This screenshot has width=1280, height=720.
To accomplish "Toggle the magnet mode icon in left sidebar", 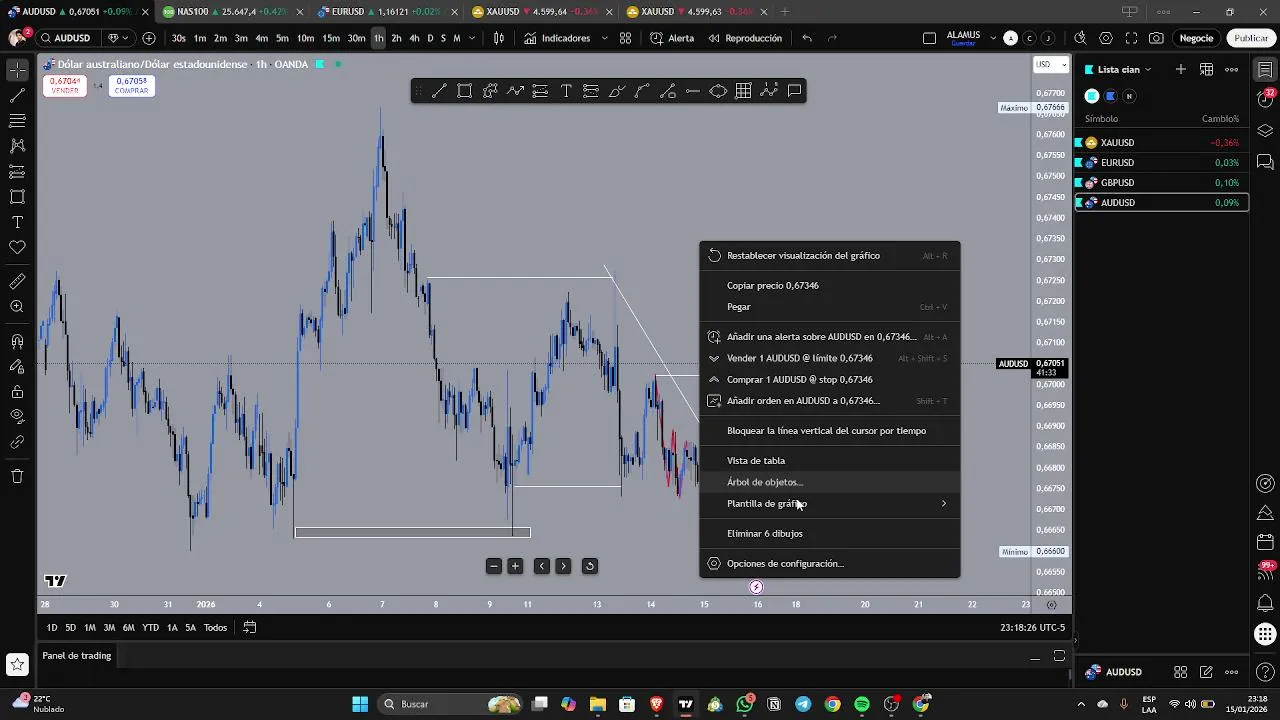I will point(17,342).
